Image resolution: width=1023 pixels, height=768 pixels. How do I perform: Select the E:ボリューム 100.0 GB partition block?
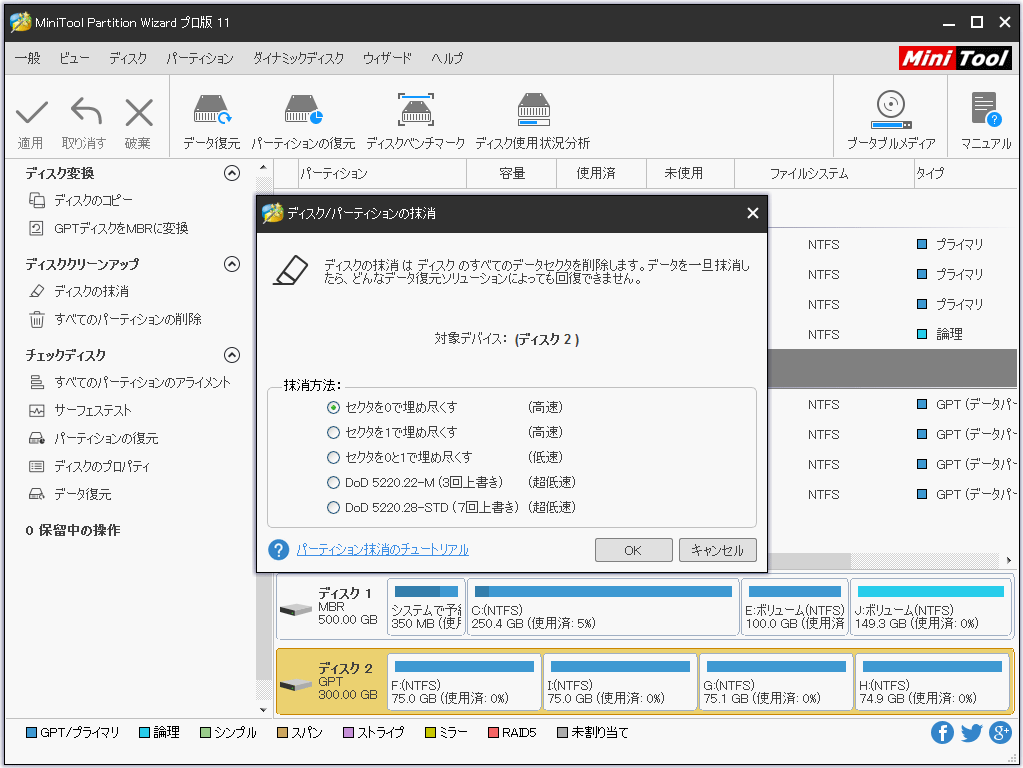click(795, 607)
